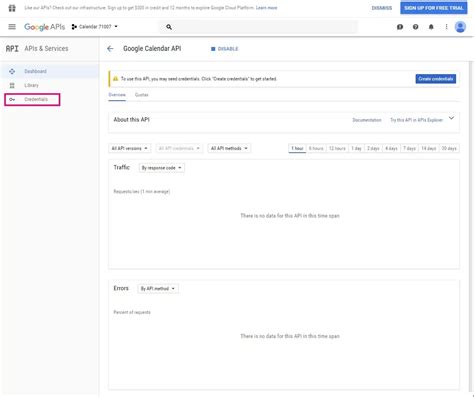Click the yellow warning triangle icon

[115, 79]
